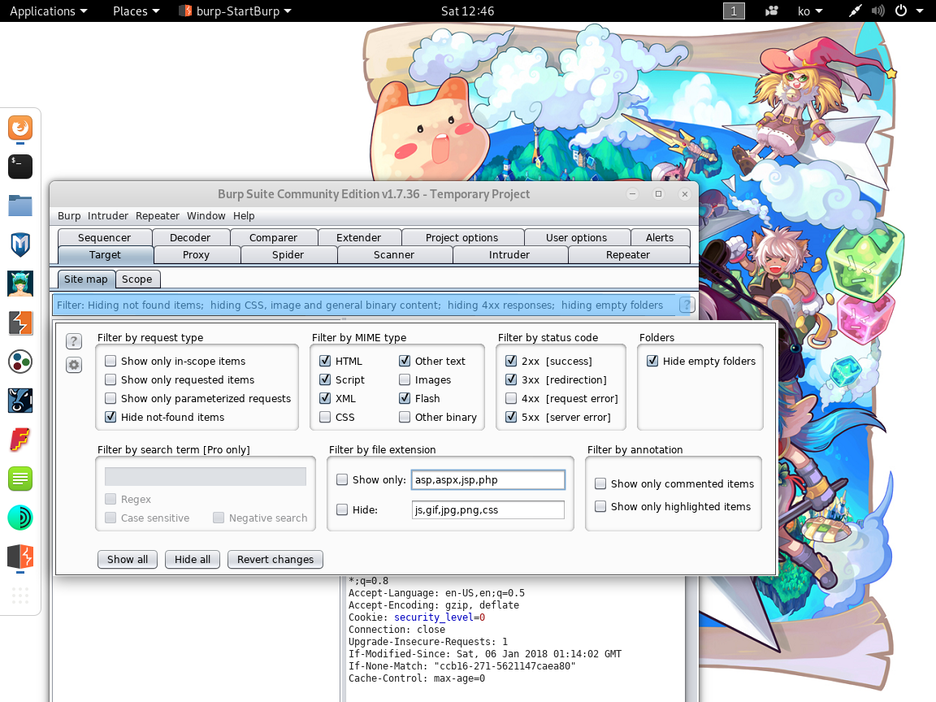Screen dimensions: 936x702
Task: Click the Show all button
Action: click(128, 559)
